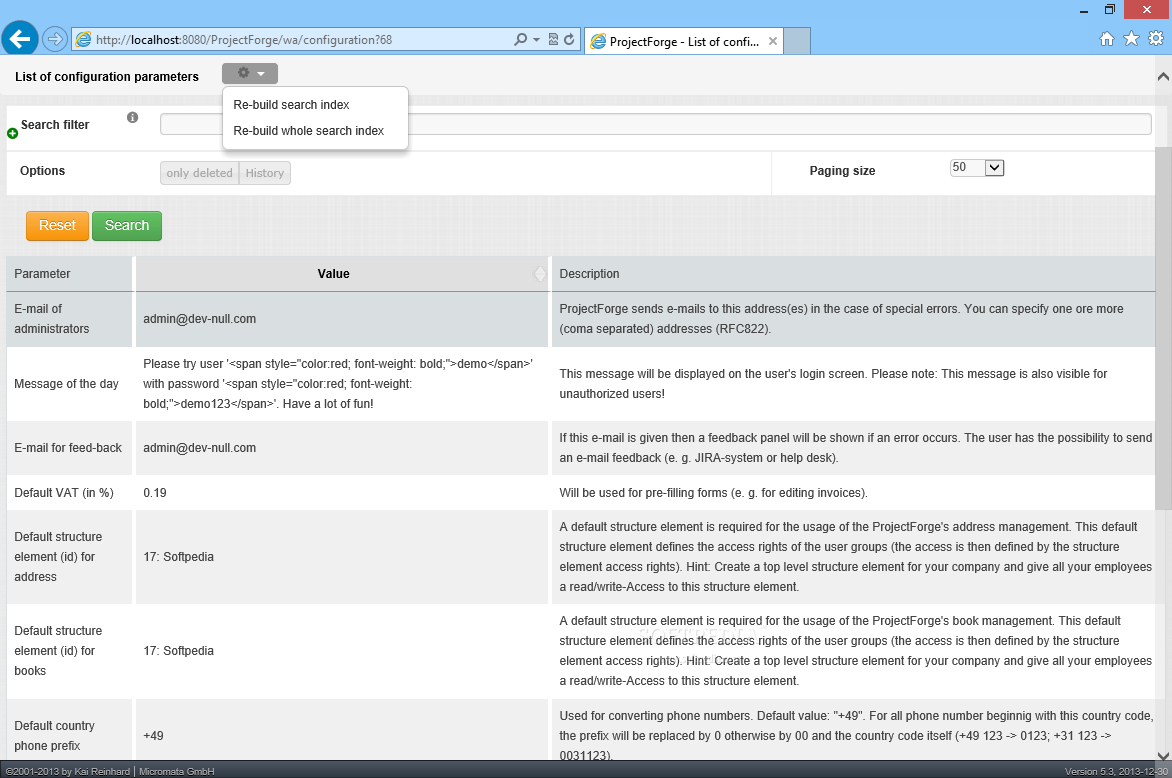Click the browser forward arrow button
This screenshot has width=1172, height=778.
[x=55, y=39]
